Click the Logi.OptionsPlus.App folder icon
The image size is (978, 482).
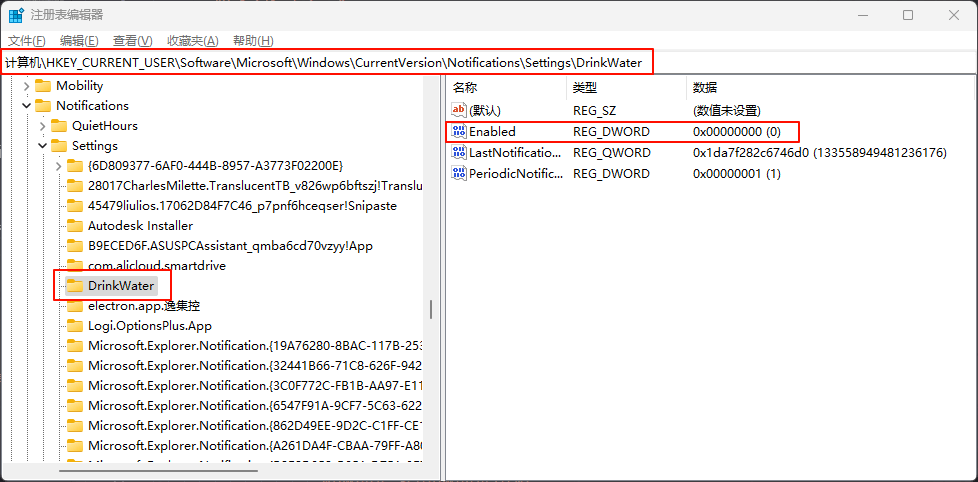click(x=75, y=326)
